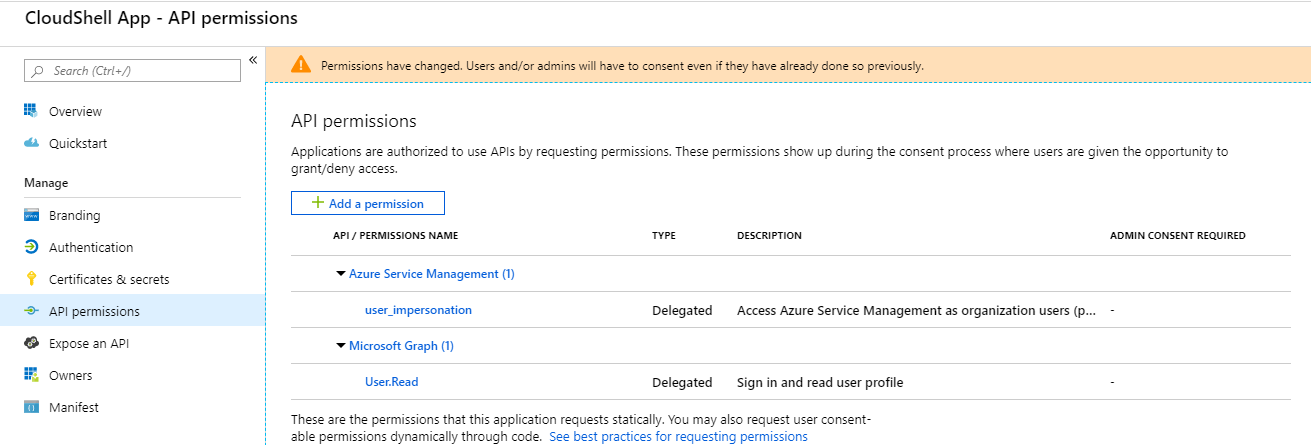This screenshot has height=445, width=1311.
Task: Open the User.Read permission link
Action: pos(391,382)
